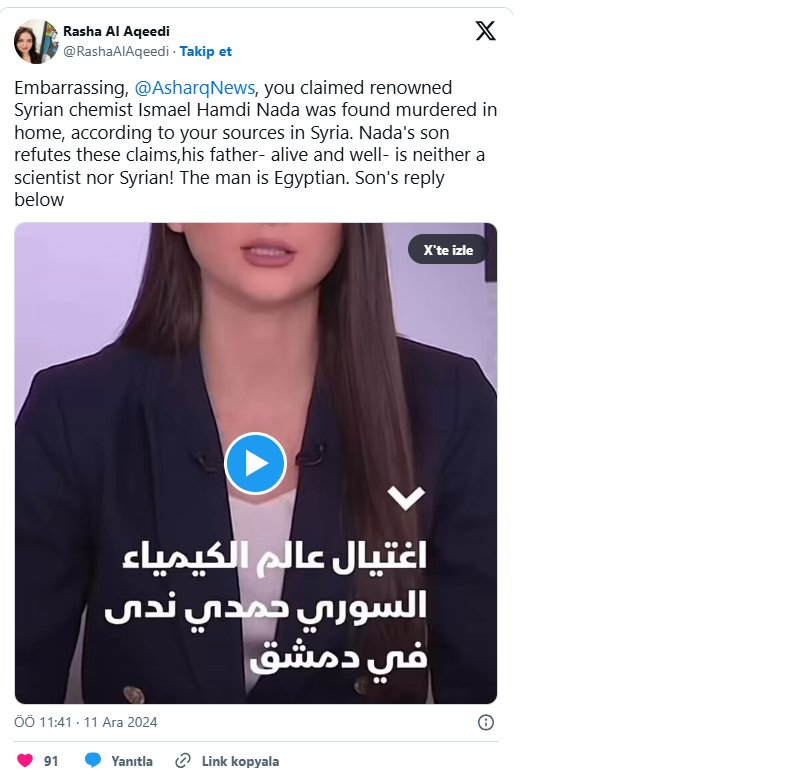Open the 11 Ara 2024 timestamp
Screen dimensions: 800x779
point(120,722)
